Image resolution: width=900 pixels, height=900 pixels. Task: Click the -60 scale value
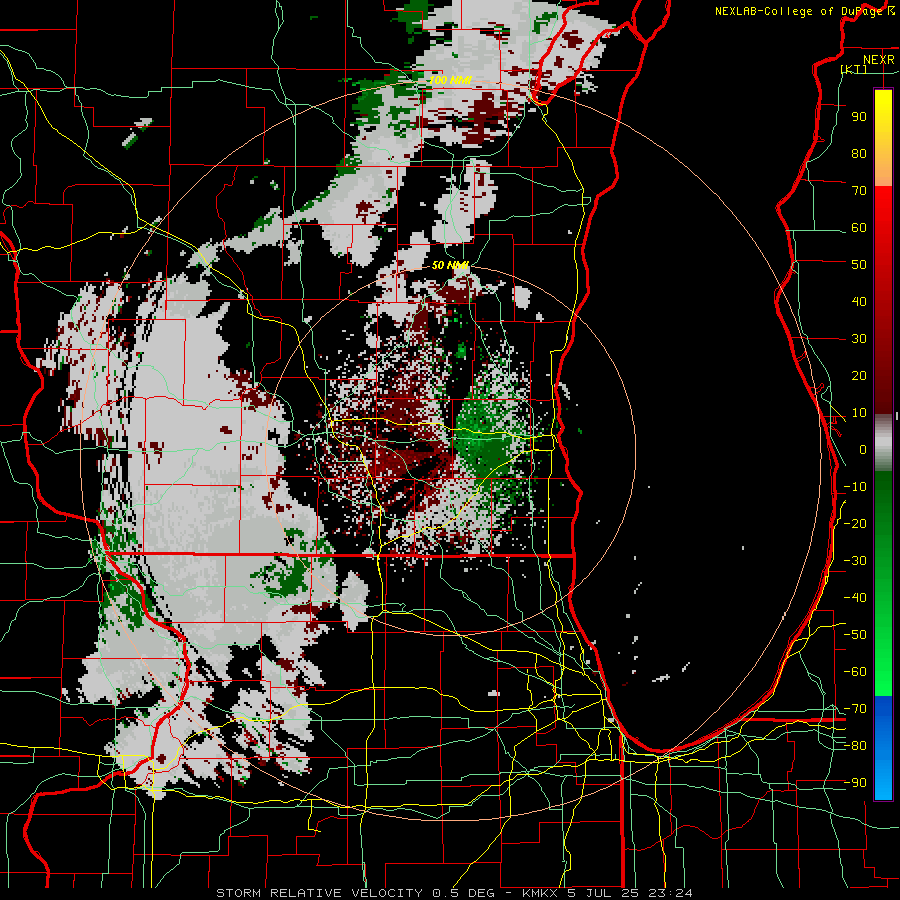click(855, 672)
